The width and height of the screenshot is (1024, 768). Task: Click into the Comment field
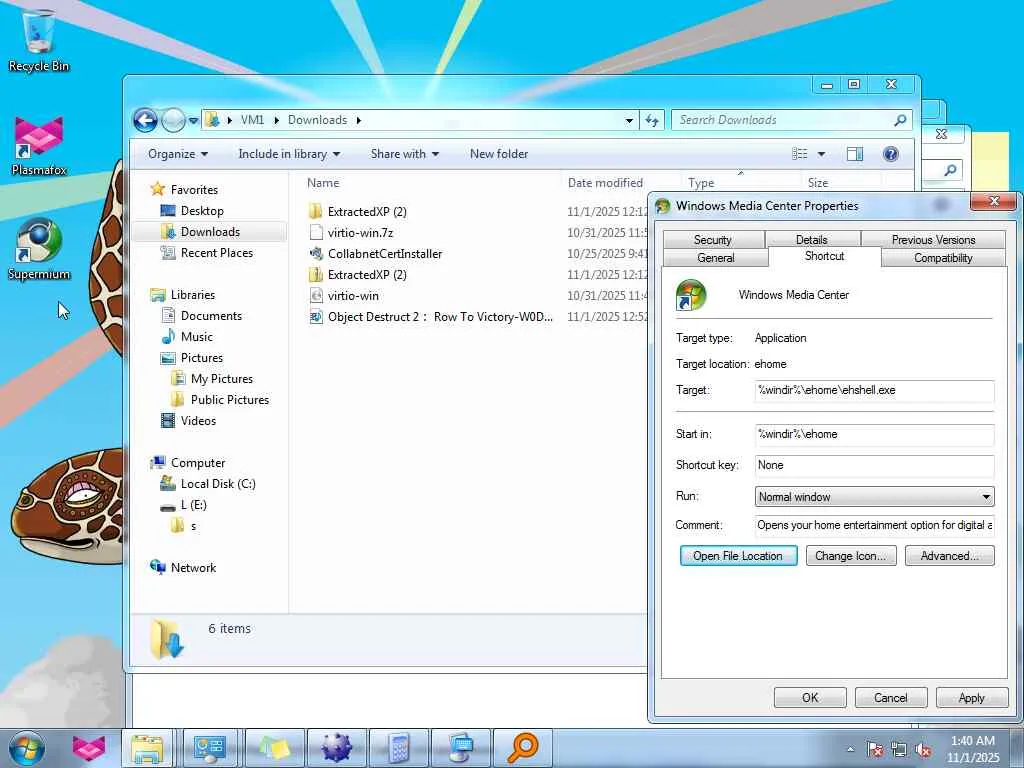point(874,525)
